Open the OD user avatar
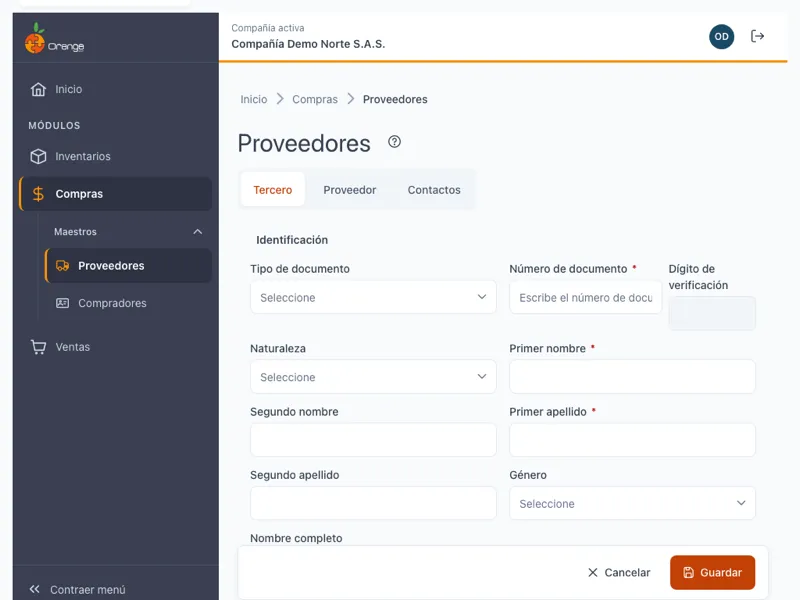800x600 pixels. [x=721, y=37]
